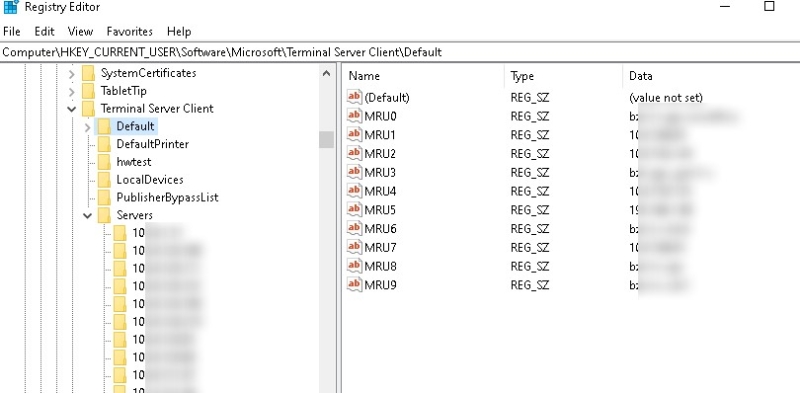Select the MRU2 value name

[x=381, y=154]
